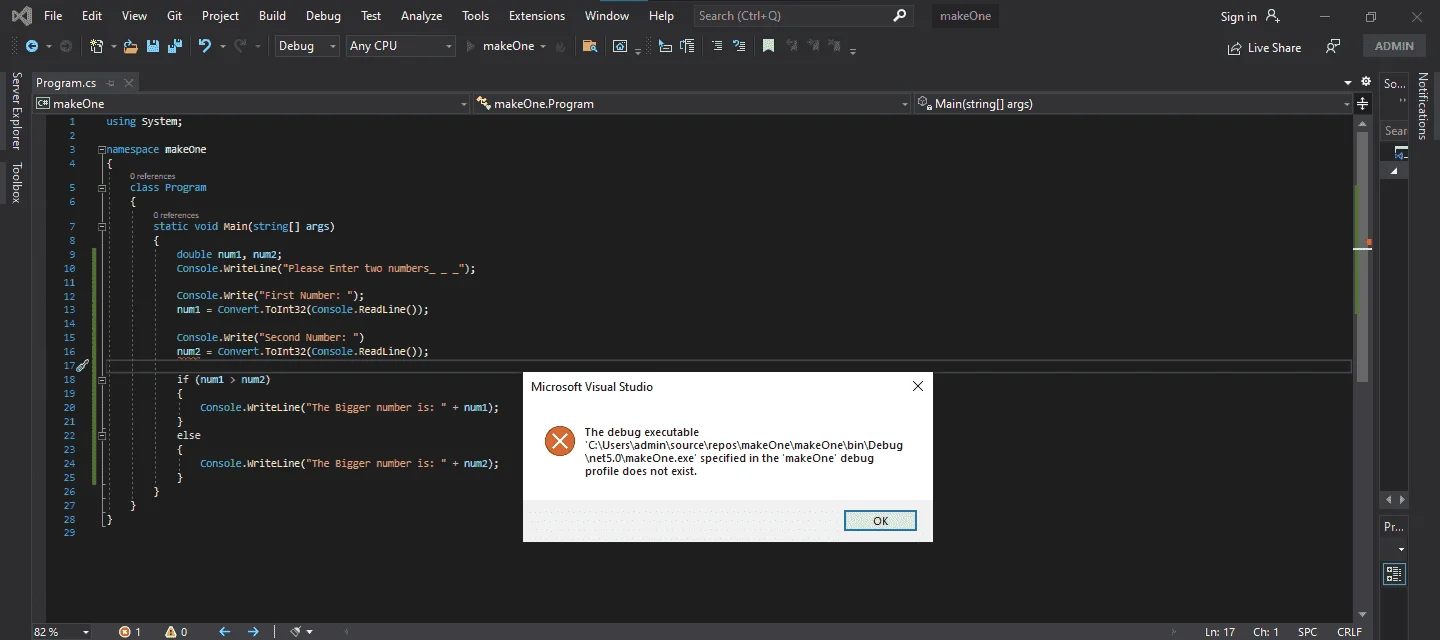Open the Project menu

pyautogui.click(x=220, y=16)
